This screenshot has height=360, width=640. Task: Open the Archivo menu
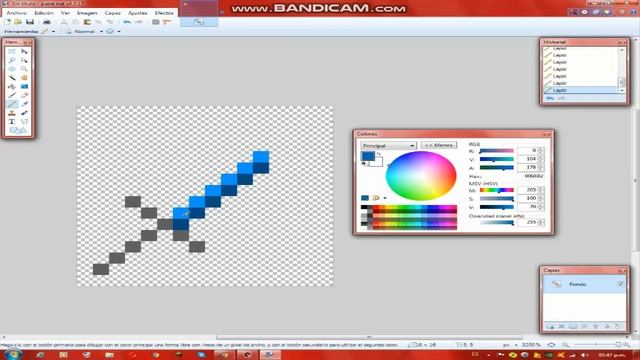click(16, 13)
